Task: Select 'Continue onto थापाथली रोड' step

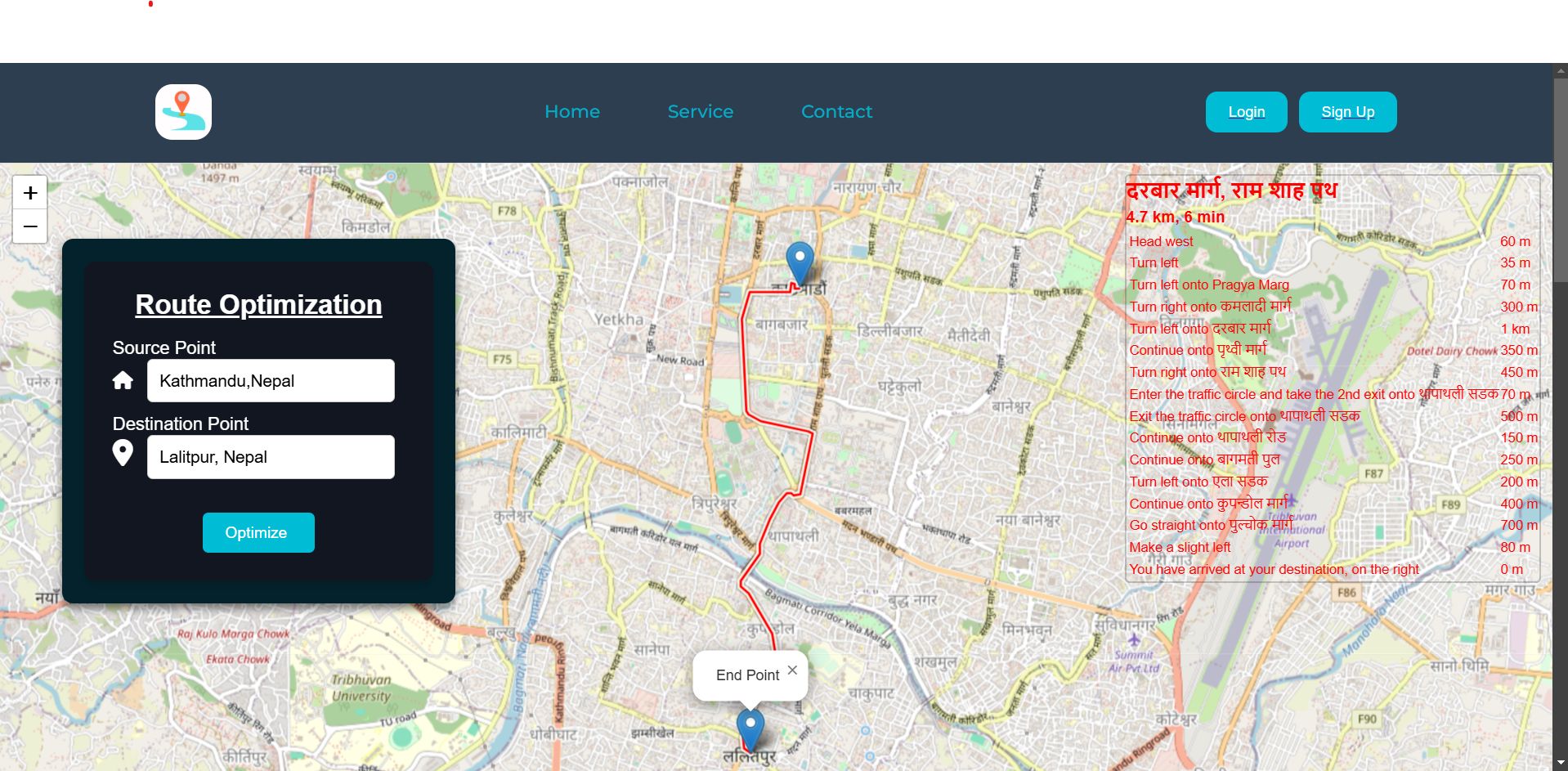Action: (1333, 437)
